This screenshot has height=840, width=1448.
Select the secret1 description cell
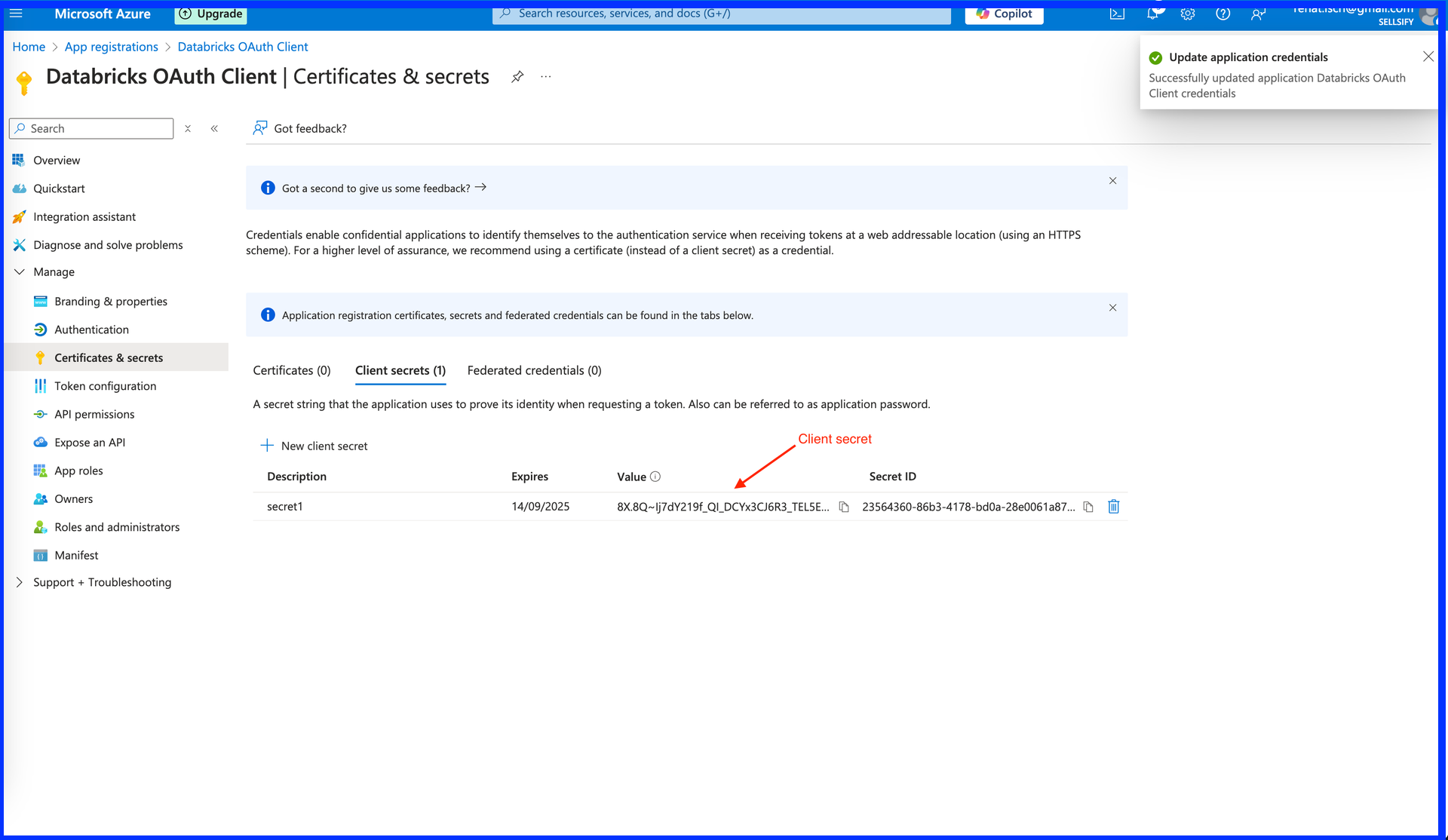tap(284, 507)
